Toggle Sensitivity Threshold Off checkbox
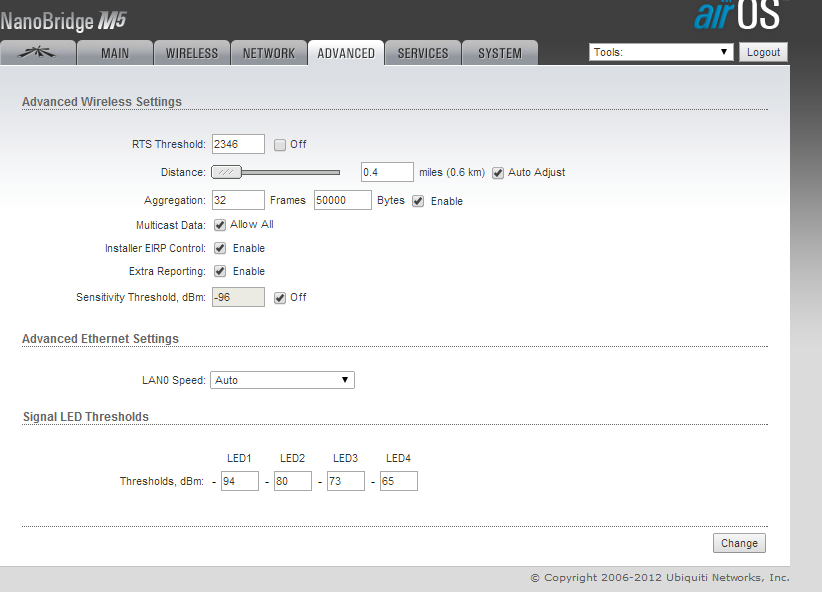 (280, 298)
